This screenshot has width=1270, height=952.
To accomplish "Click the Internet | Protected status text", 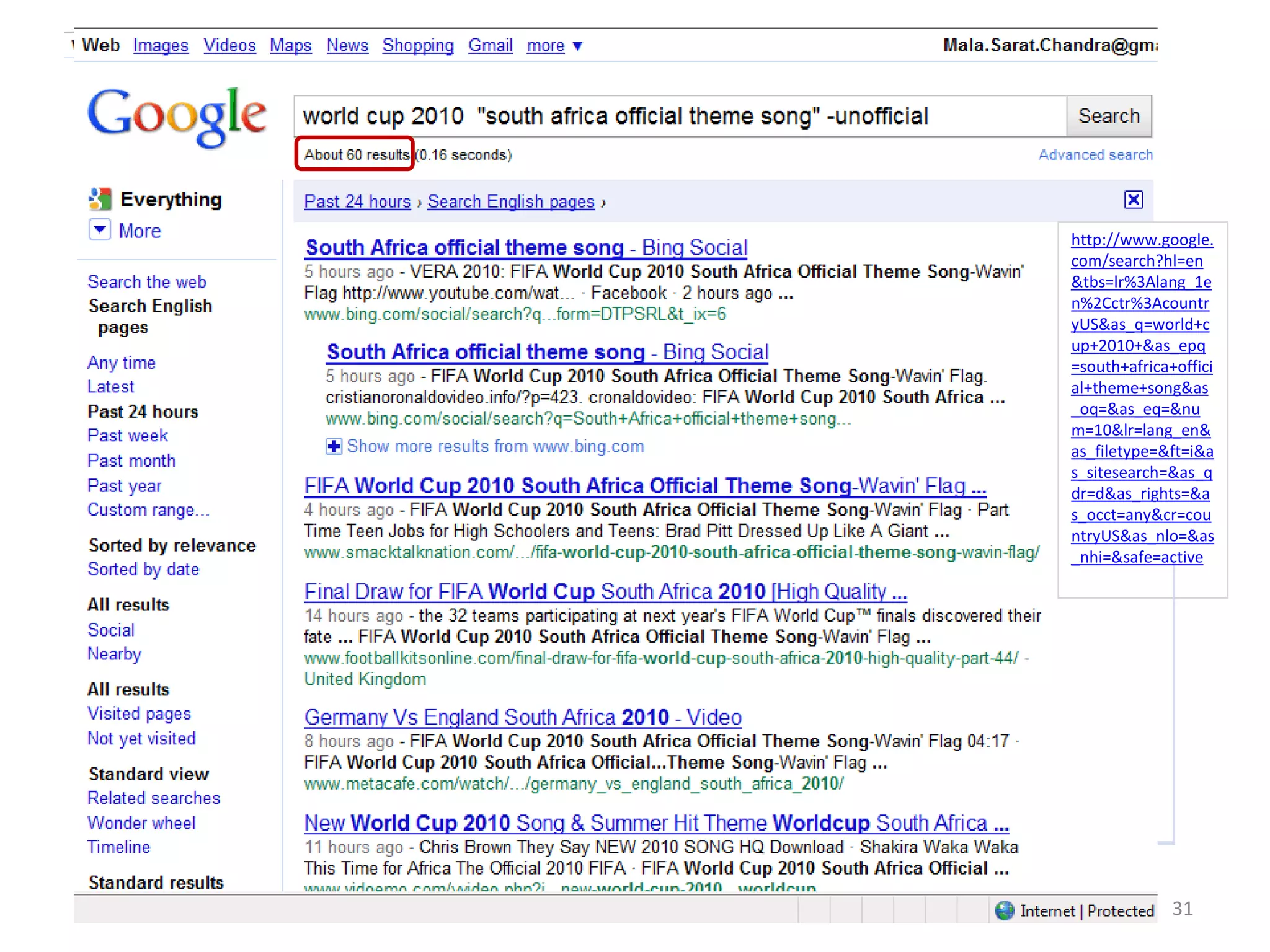I will click(1087, 910).
